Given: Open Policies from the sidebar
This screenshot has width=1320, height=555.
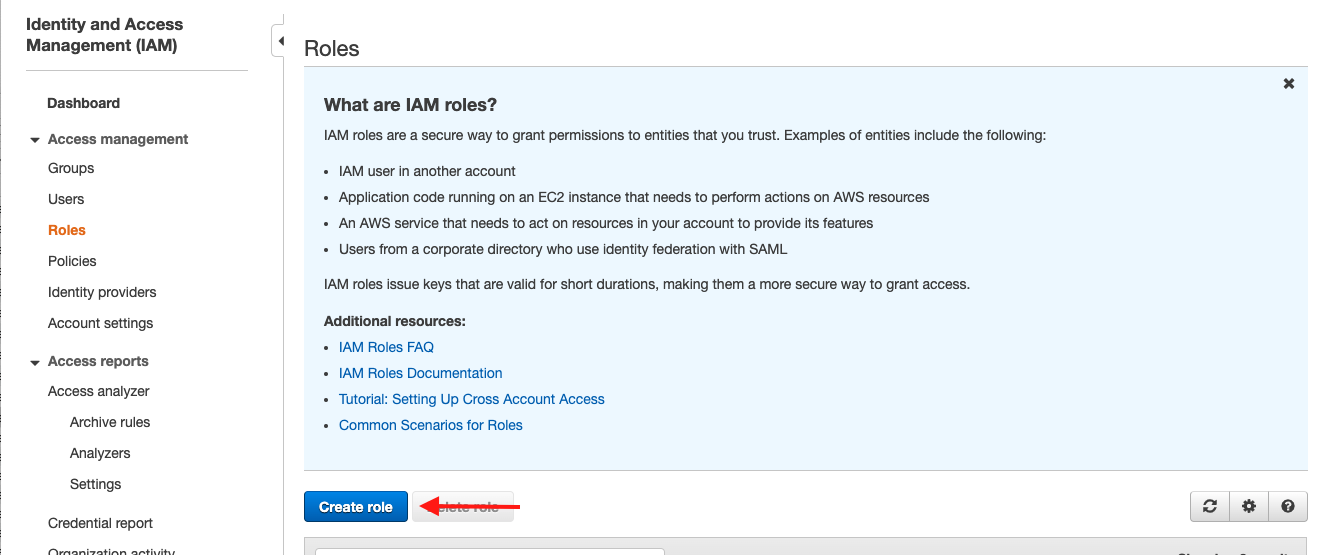Looking at the screenshot, I should (72, 261).
